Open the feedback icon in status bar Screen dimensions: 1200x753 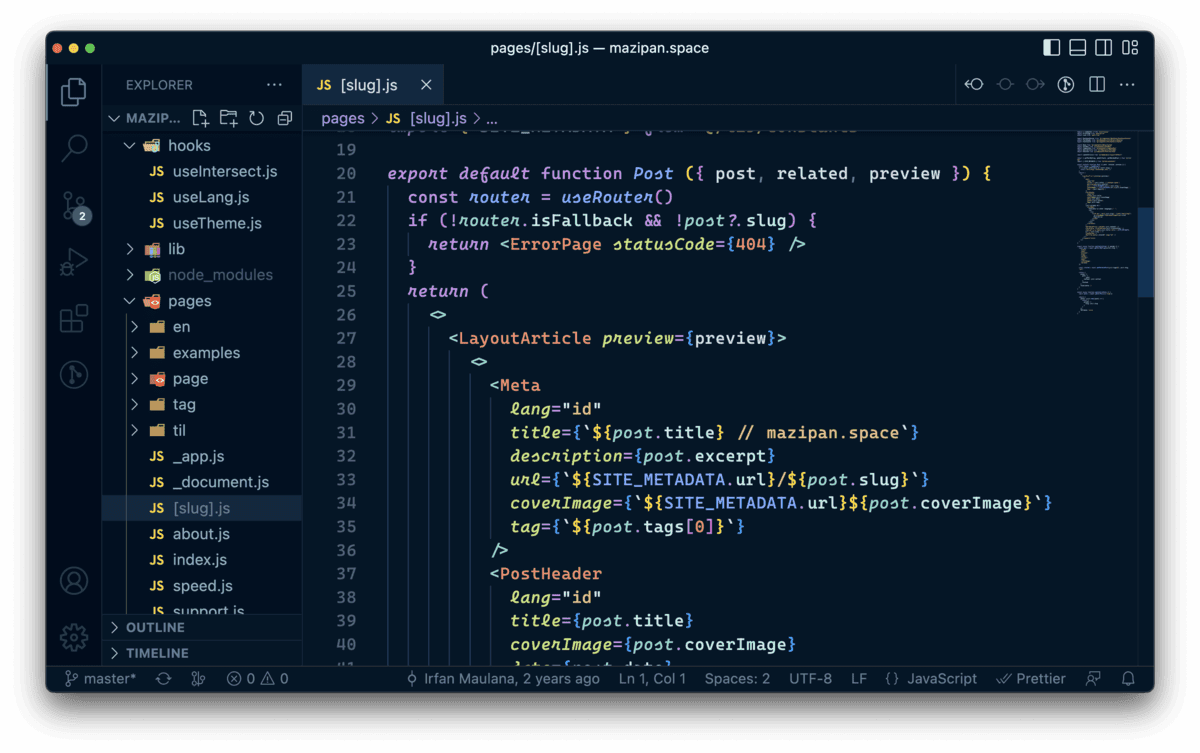point(1094,678)
